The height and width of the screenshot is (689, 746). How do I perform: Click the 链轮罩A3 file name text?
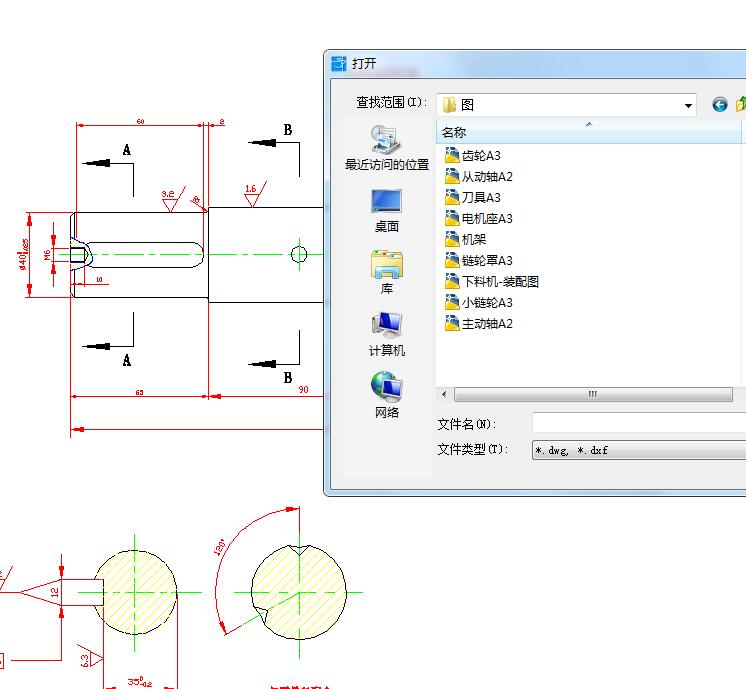coord(487,260)
